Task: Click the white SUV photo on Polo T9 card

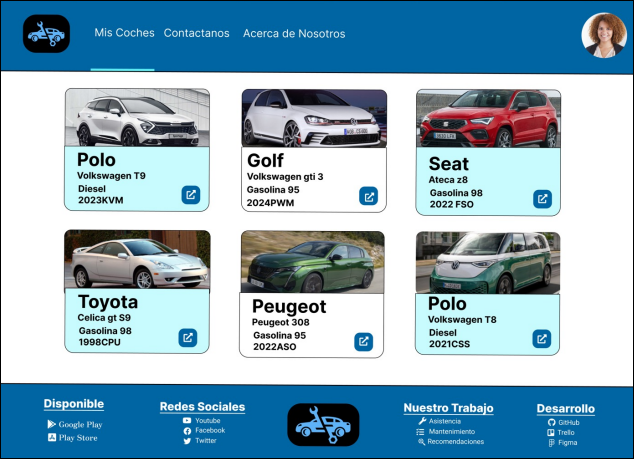Action: (137, 118)
